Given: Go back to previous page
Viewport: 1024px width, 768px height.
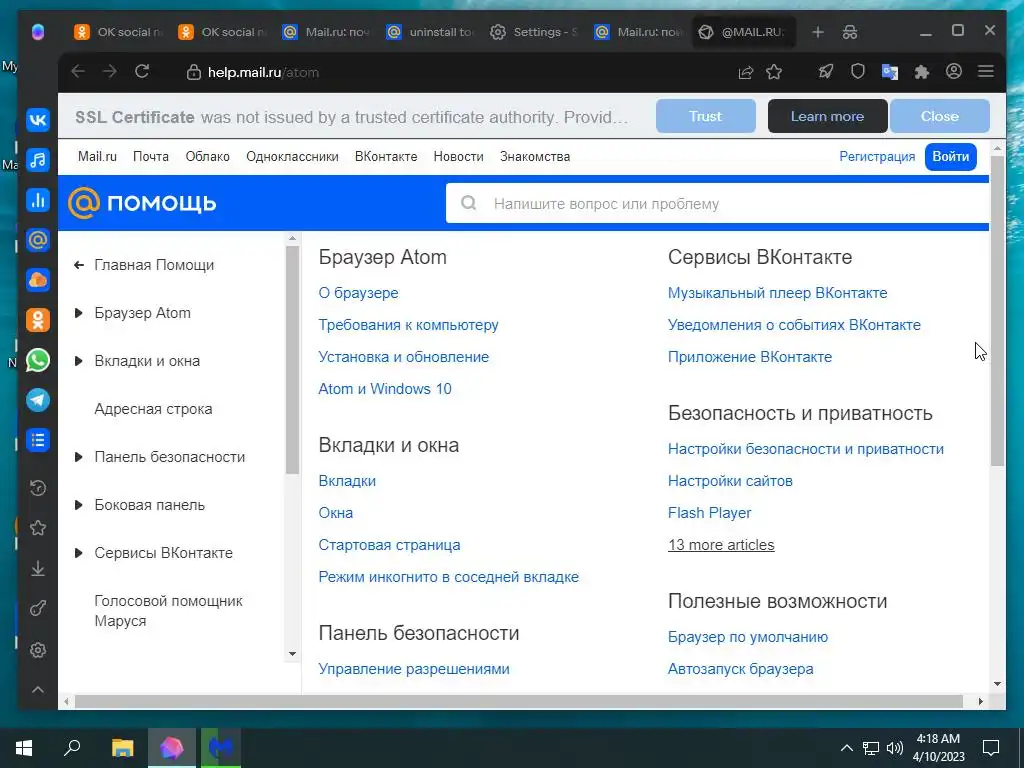Looking at the screenshot, I should [78, 72].
